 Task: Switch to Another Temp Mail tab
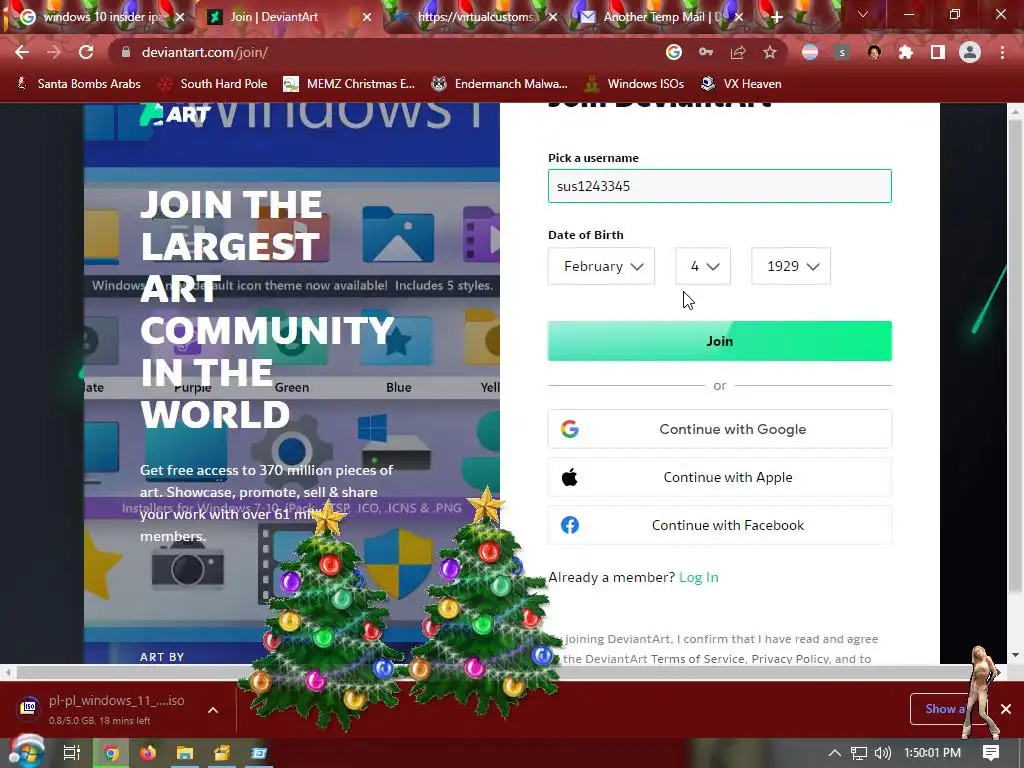662,17
